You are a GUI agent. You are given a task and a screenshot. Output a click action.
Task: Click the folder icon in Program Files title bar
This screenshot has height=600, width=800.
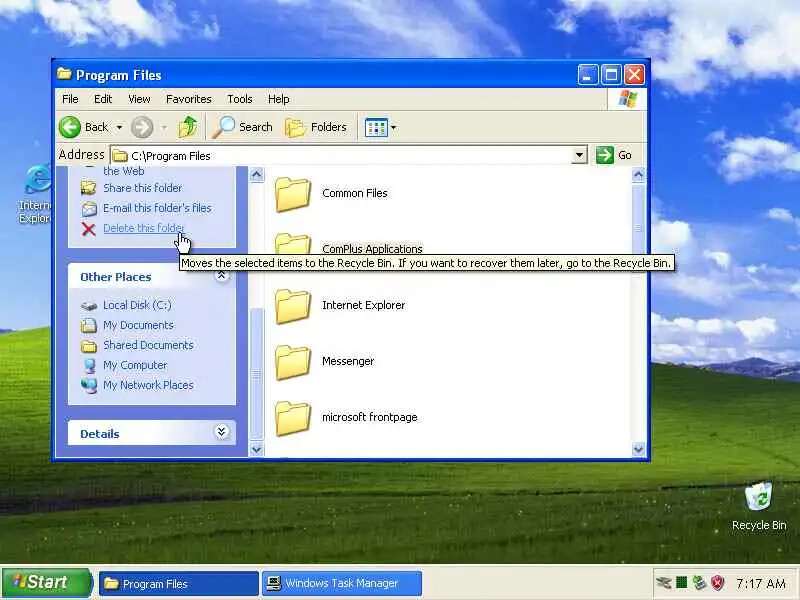[x=64, y=74]
